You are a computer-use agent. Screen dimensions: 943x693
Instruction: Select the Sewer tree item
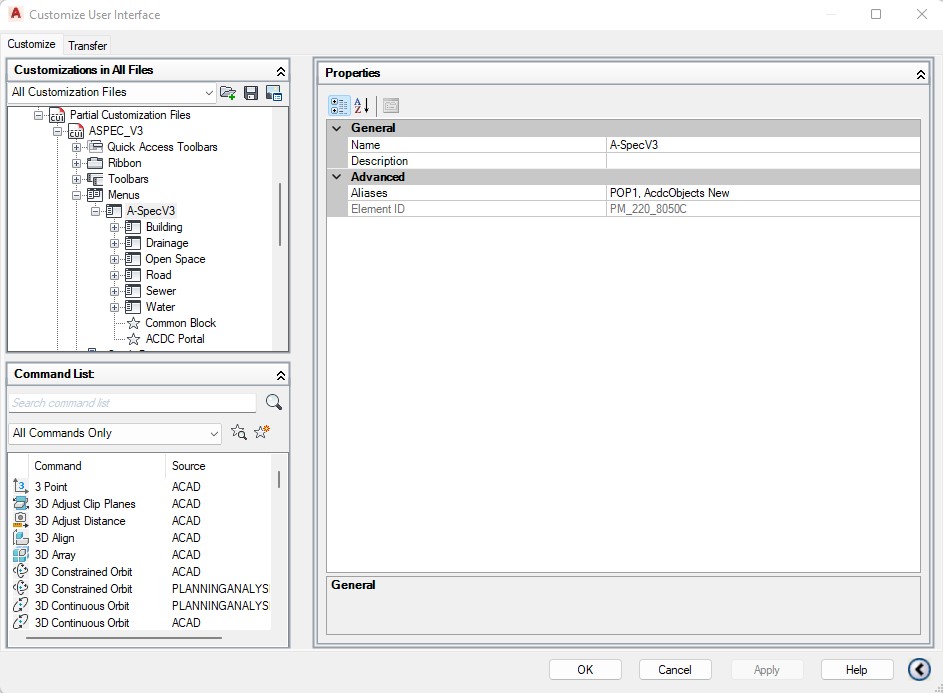(161, 291)
